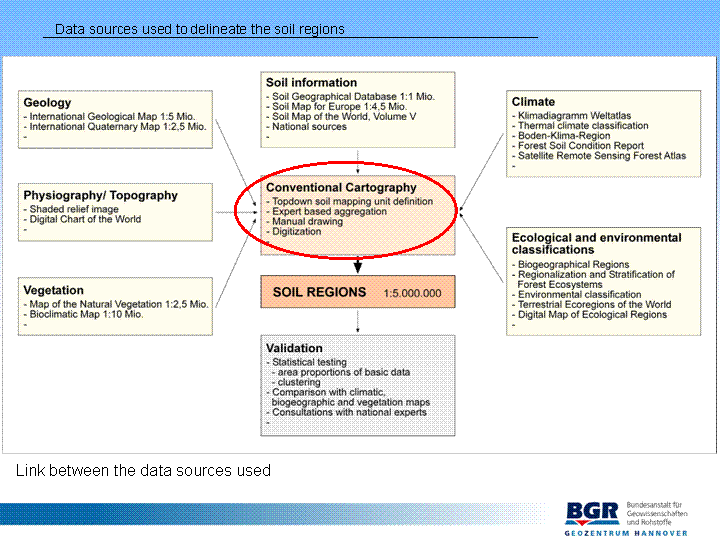Viewport: 720px width, 540px height.
Task: Click the Soil information heading
Action: pos(311,83)
